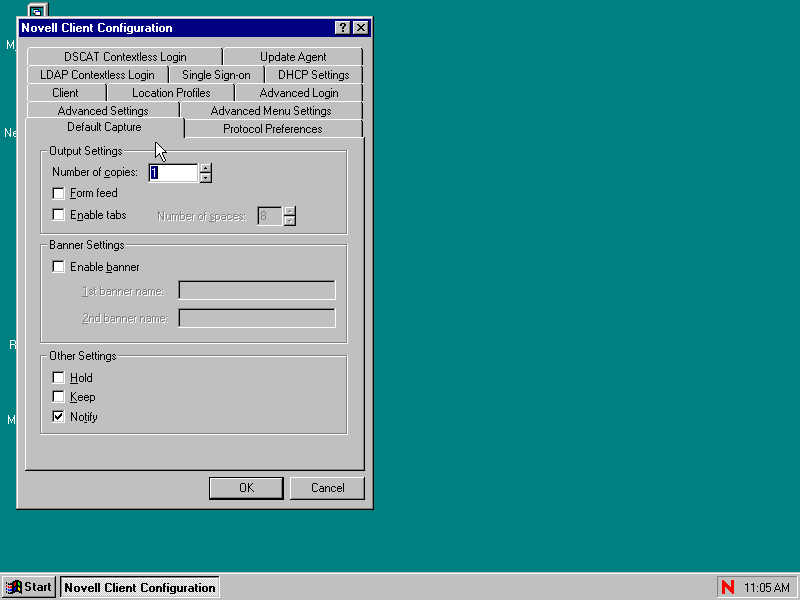Check the Enable banner checkbox
This screenshot has width=800, height=600.
point(59,267)
